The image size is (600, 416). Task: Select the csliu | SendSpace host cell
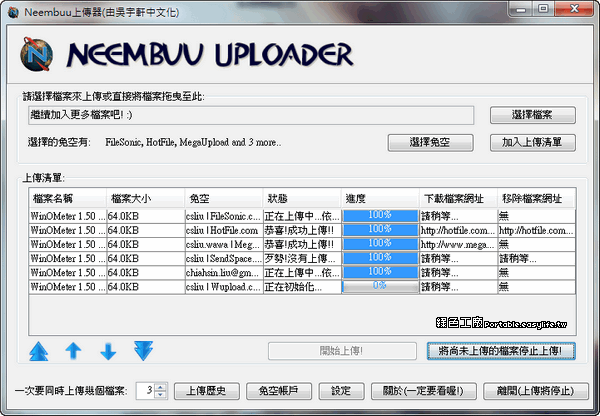(224, 259)
